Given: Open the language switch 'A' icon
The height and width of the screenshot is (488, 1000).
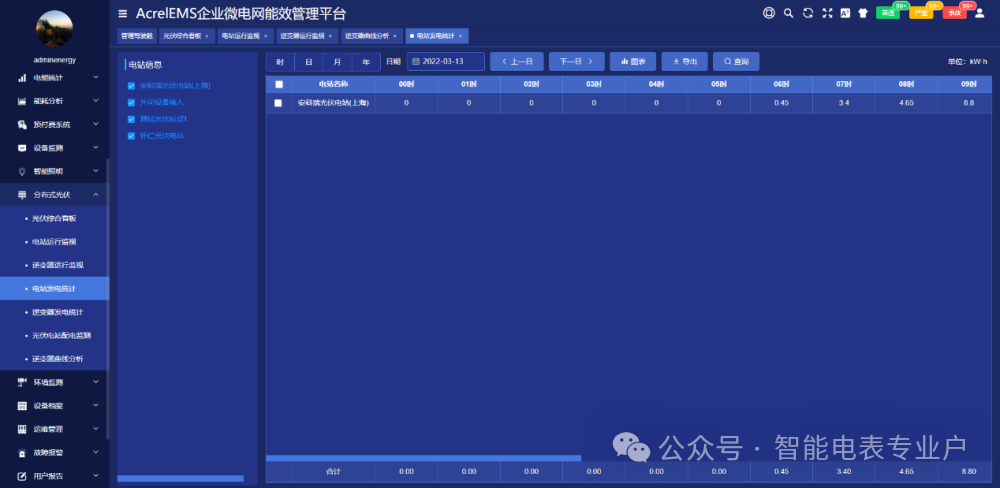Looking at the screenshot, I should 845,13.
